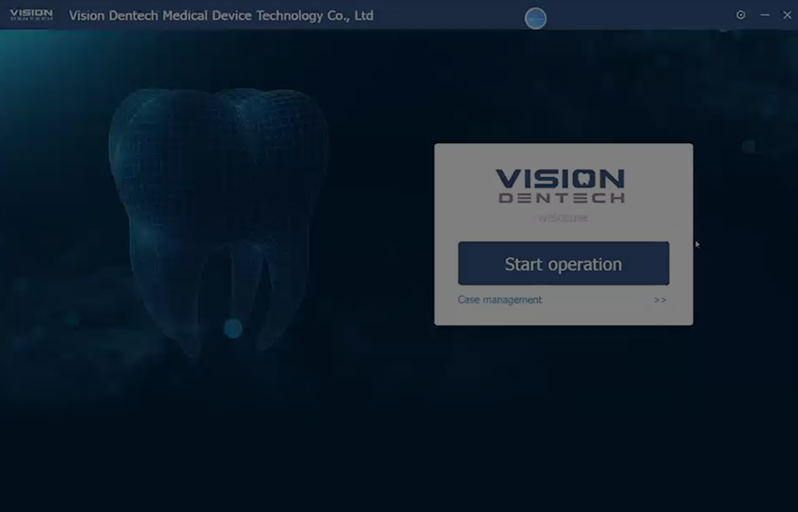Click blank space beside Case management in the panel
798x512 pixels.
(600, 300)
